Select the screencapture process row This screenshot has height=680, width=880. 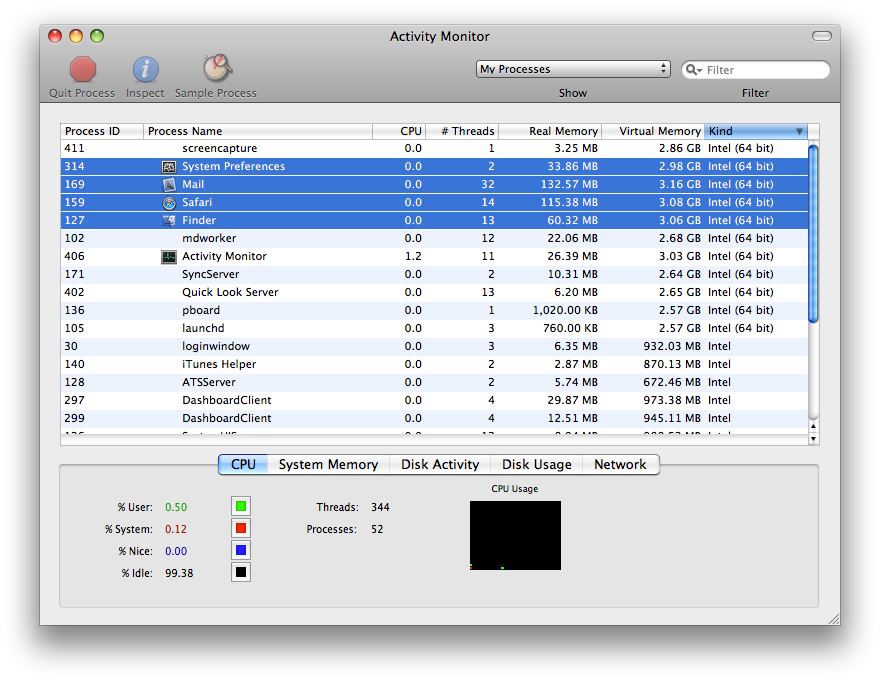tap(434, 149)
